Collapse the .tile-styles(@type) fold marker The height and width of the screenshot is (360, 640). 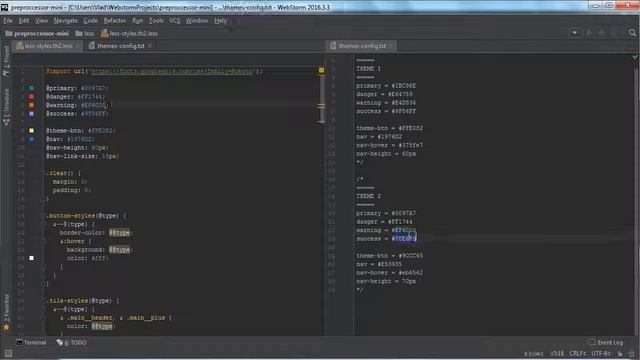tap(43, 300)
